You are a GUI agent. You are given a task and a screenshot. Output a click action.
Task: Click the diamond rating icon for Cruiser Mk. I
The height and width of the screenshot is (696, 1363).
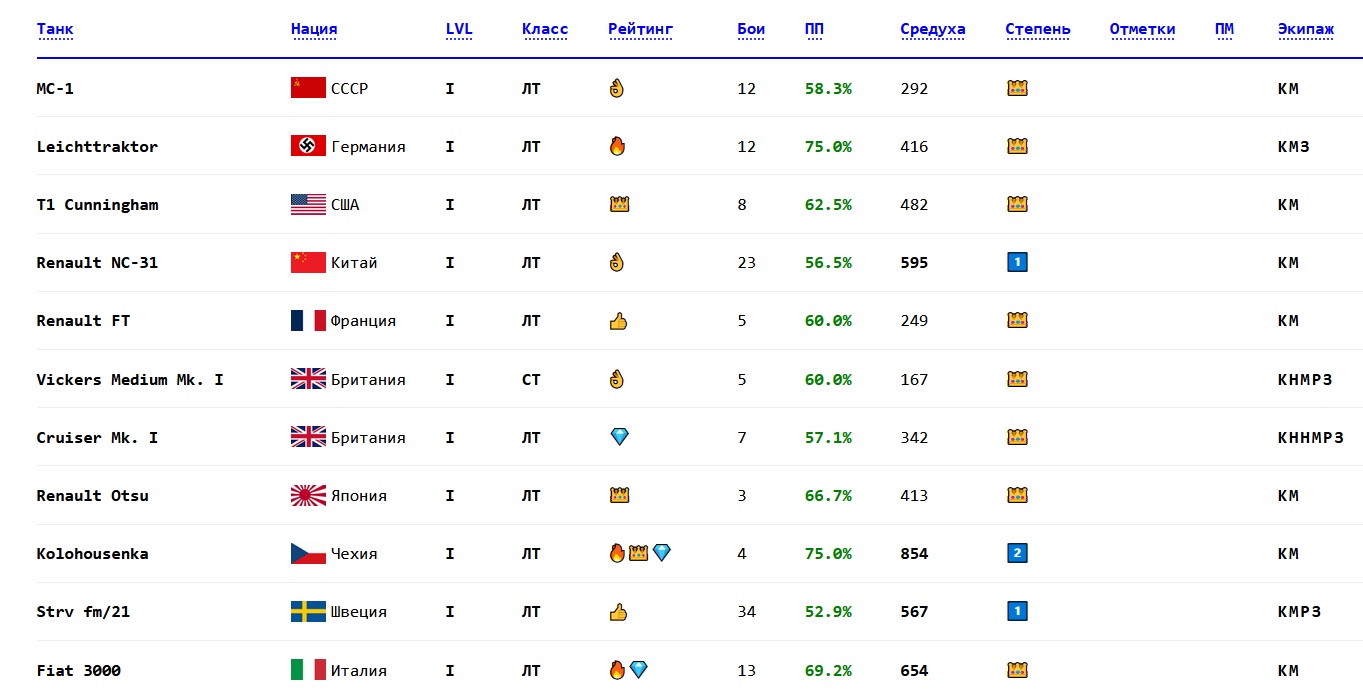coord(619,437)
